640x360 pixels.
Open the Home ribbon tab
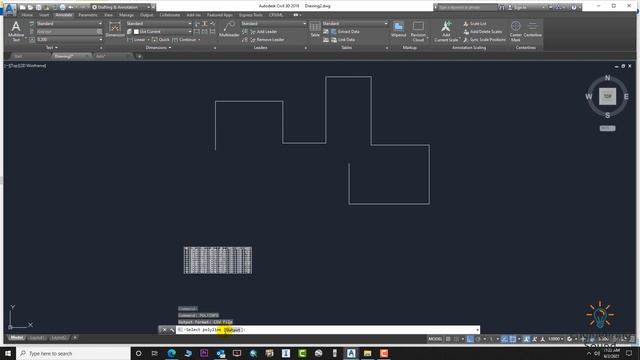coord(27,15)
